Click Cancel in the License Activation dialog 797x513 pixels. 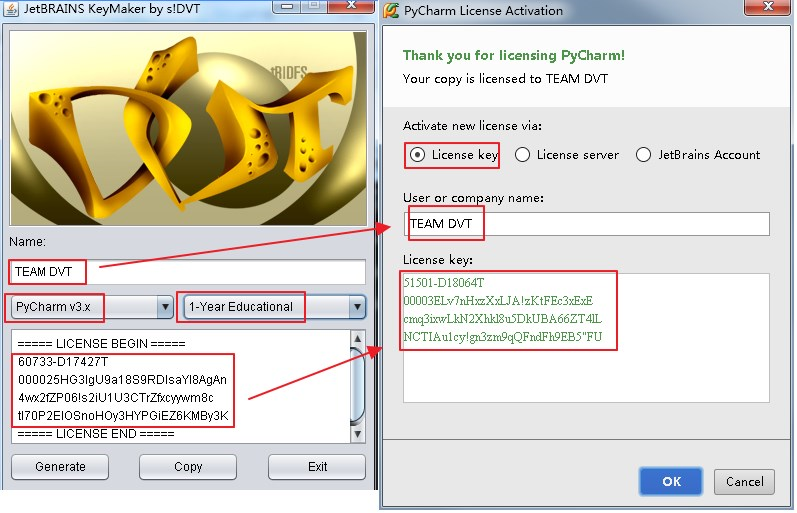(744, 481)
